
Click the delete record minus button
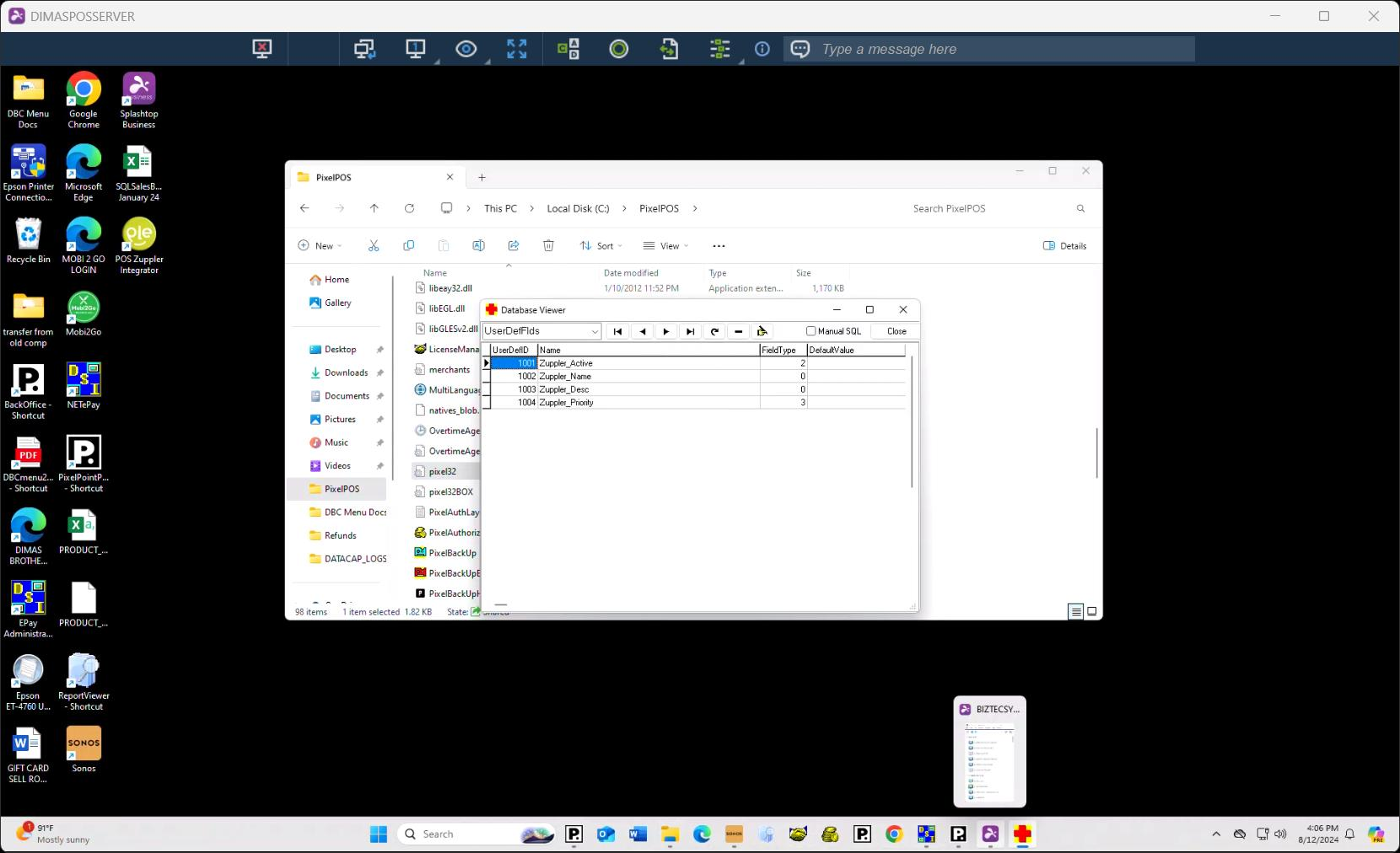click(x=738, y=331)
